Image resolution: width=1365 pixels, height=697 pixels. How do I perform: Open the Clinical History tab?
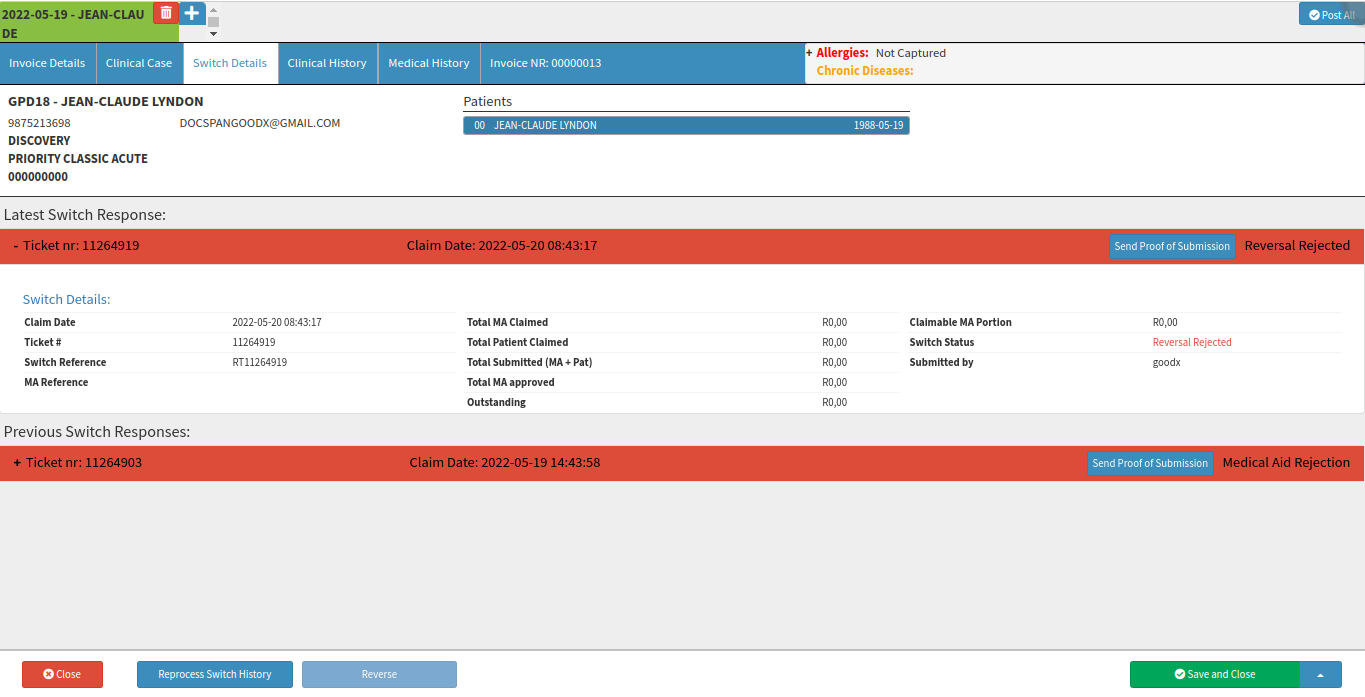[x=327, y=63]
